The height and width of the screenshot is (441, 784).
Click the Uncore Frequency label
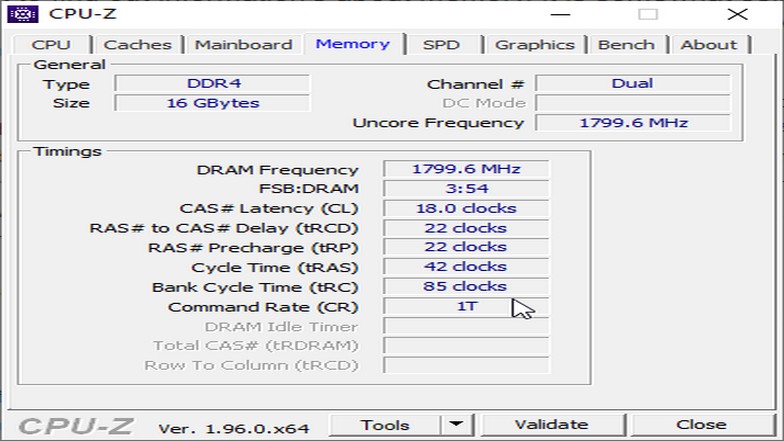(x=438, y=123)
